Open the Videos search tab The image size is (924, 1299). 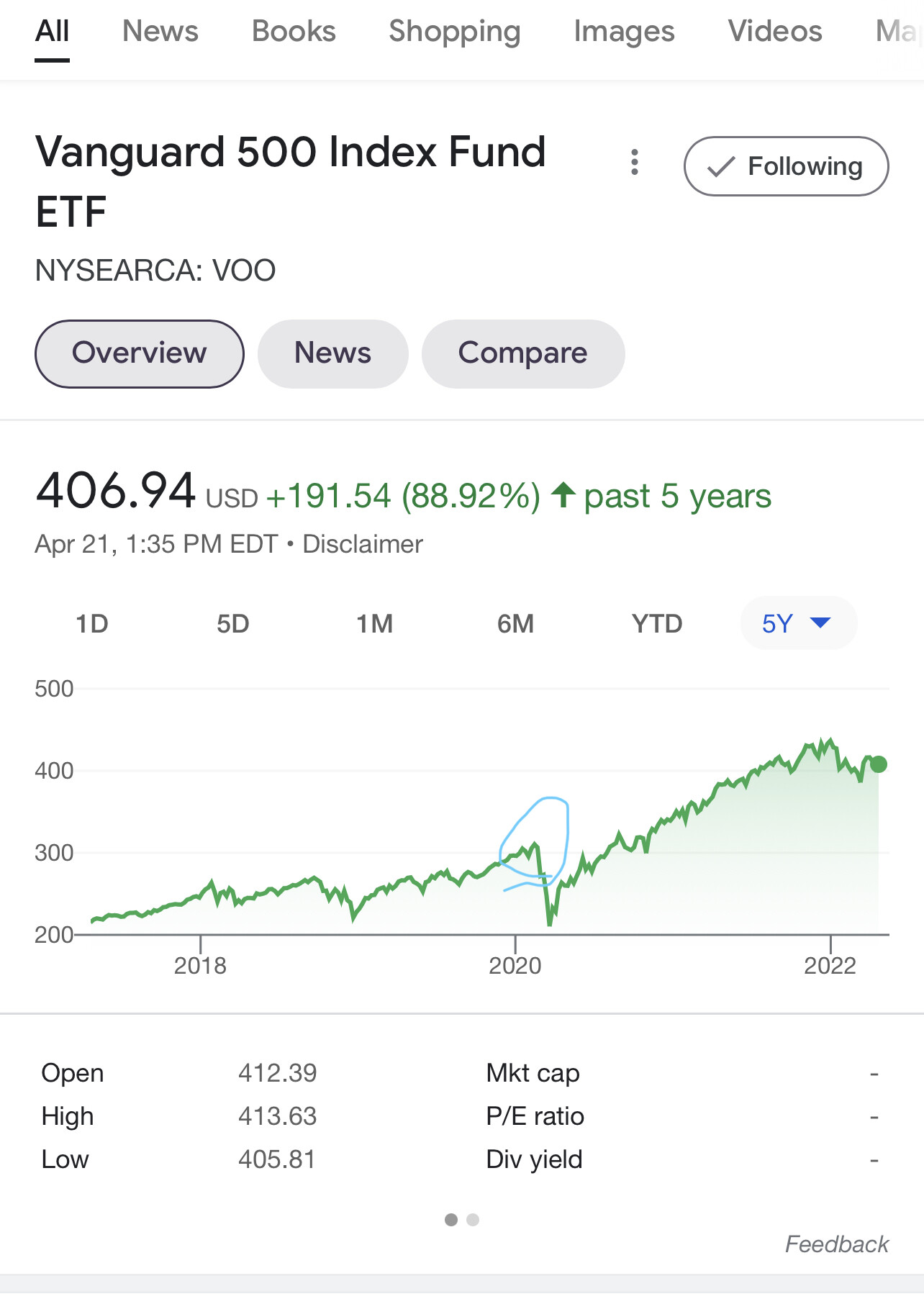(x=774, y=32)
